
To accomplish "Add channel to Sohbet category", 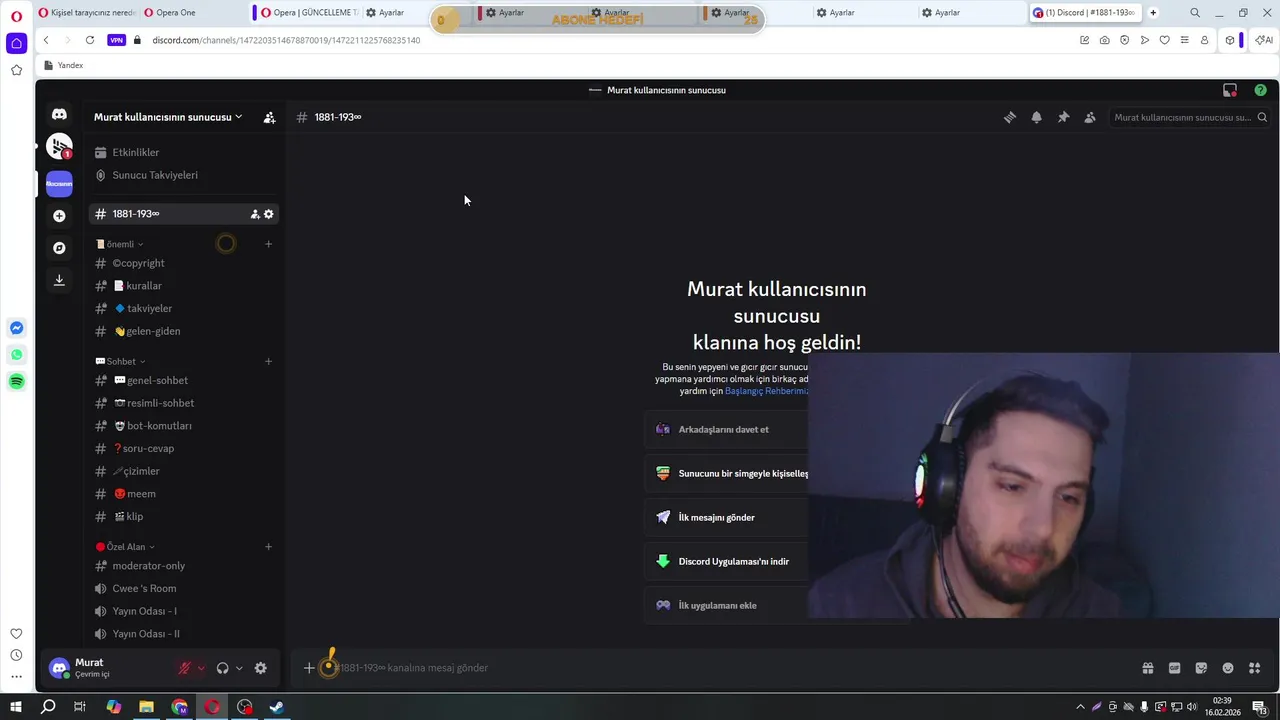I will click(x=268, y=361).
